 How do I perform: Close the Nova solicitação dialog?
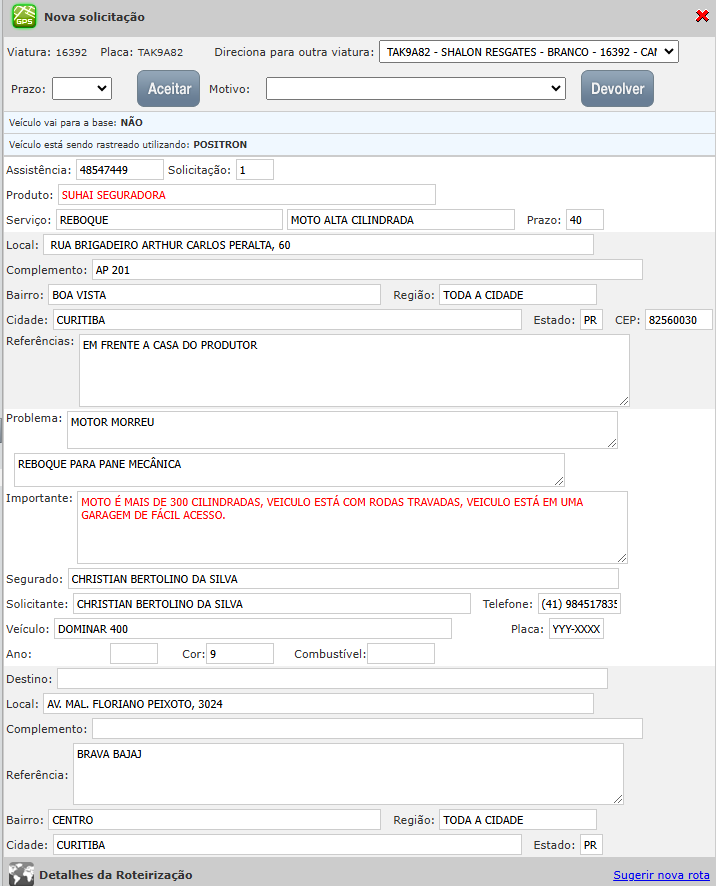coord(702,16)
